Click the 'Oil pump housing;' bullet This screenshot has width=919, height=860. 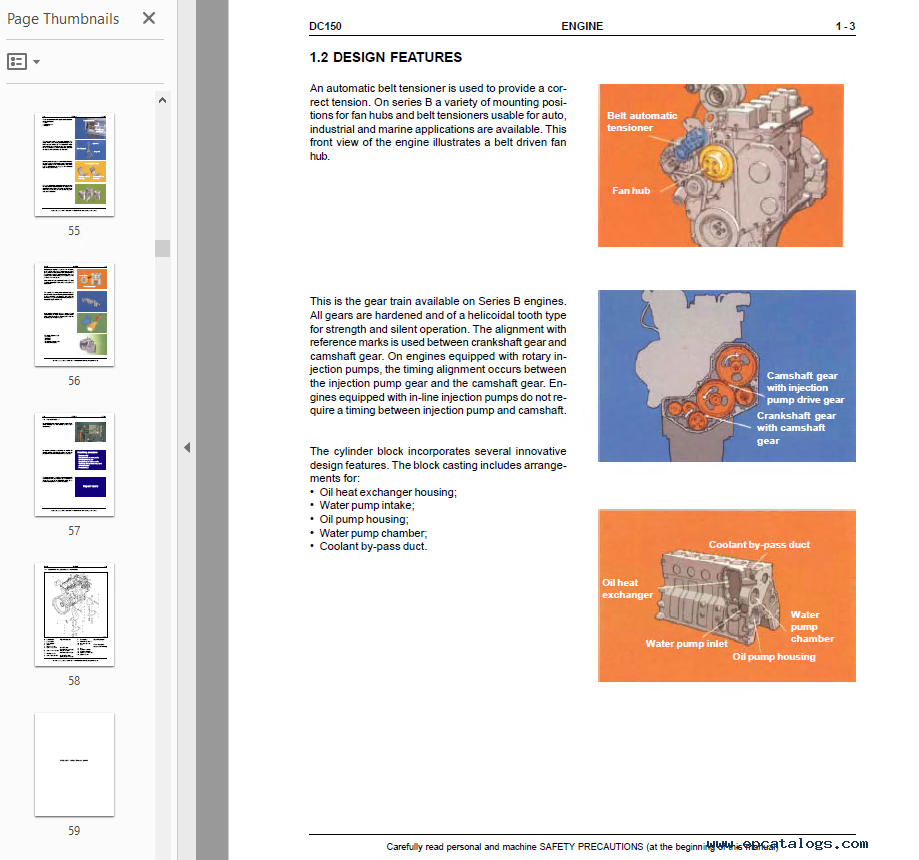click(359, 519)
